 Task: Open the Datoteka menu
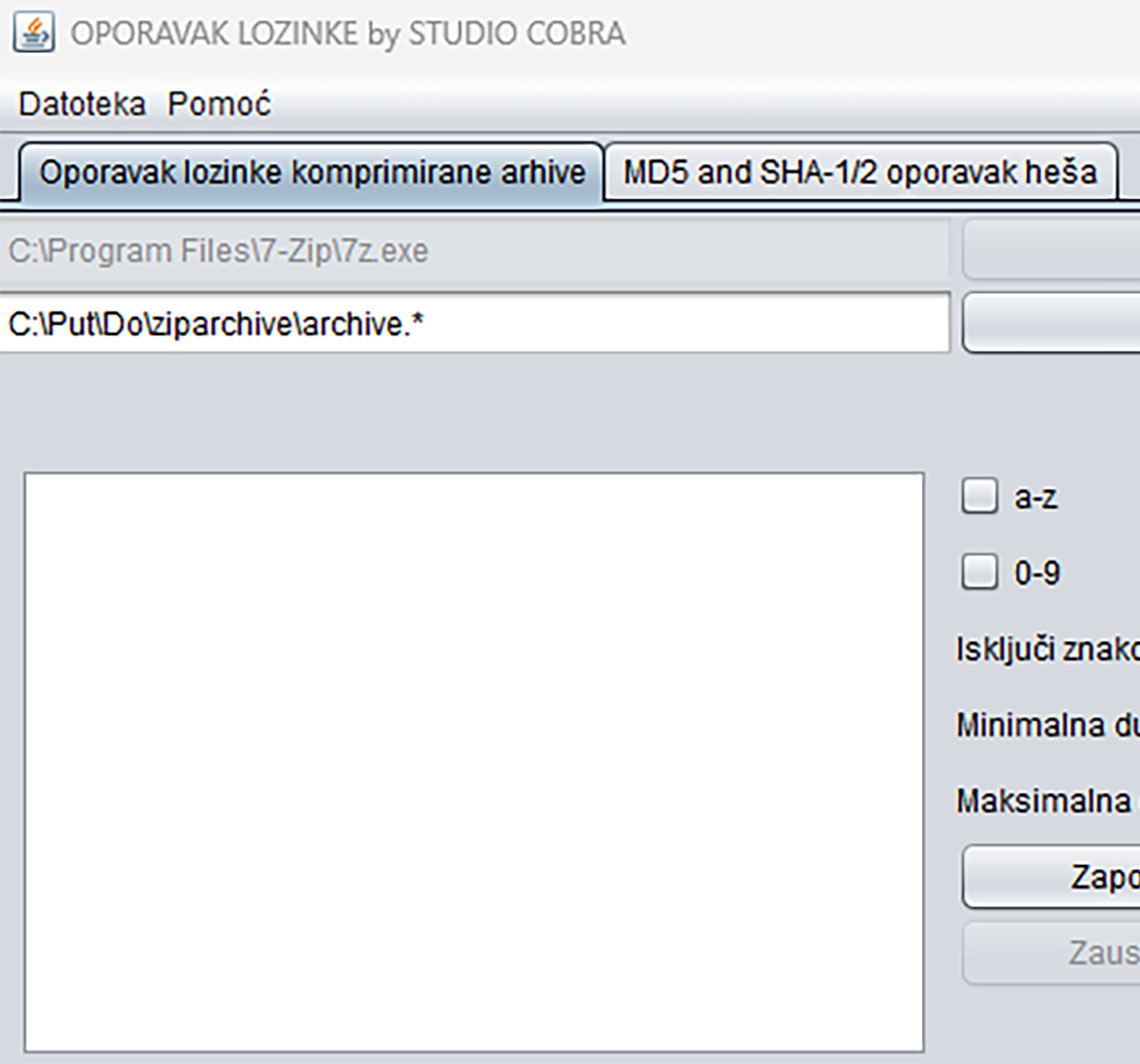pyautogui.click(x=82, y=104)
